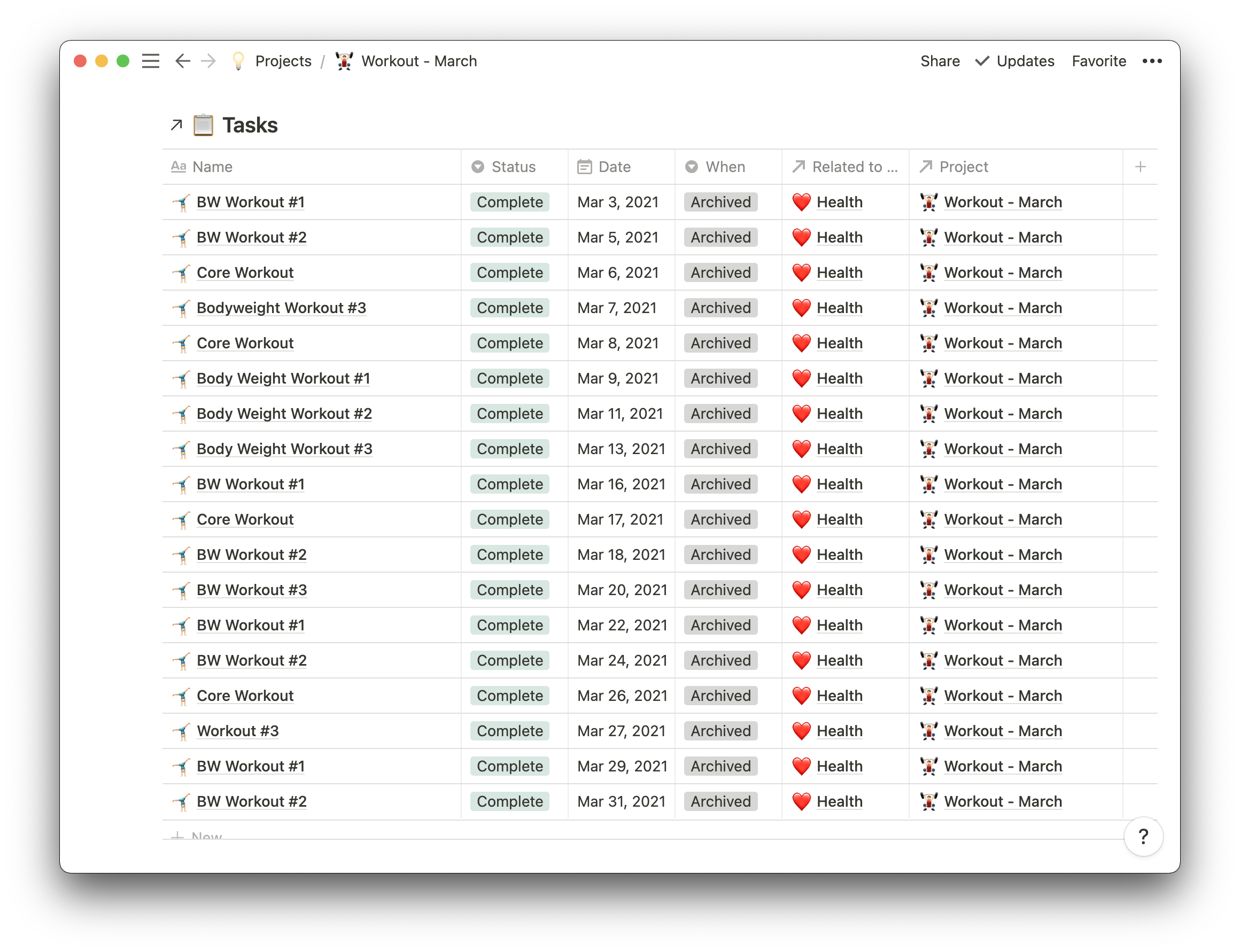The image size is (1240, 952).
Task: Open the sidebar hamburger menu
Action: [x=150, y=61]
